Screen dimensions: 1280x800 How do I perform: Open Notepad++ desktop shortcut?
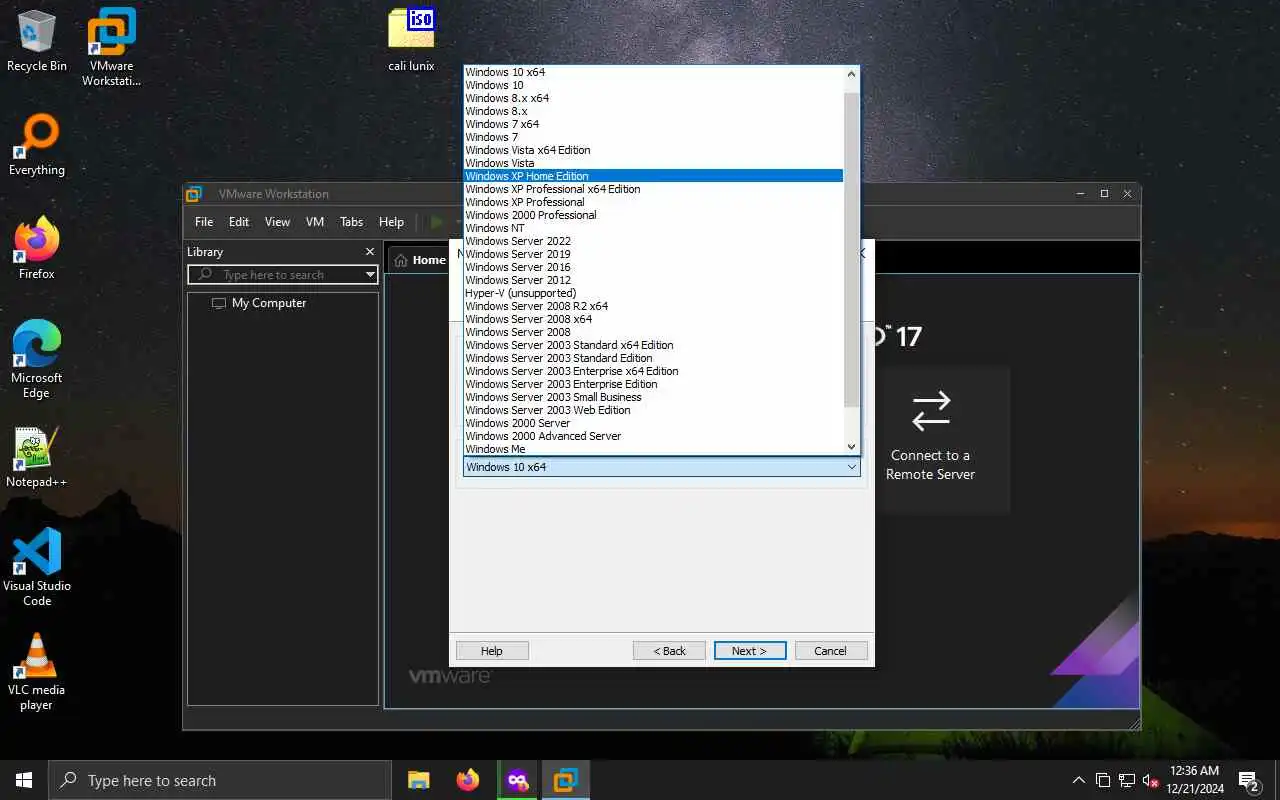coord(37,457)
